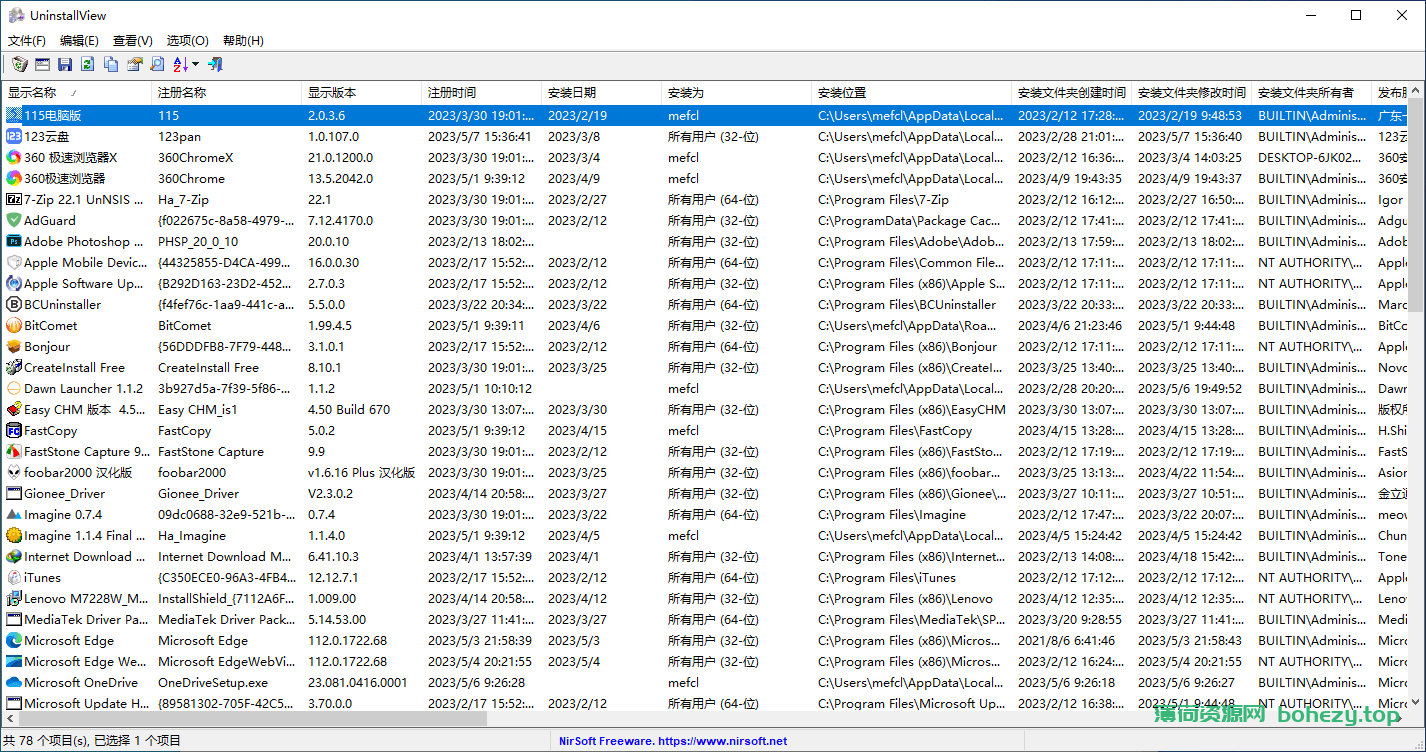Open the 帮助(H) menu
This screenshot has height=752, width=1426.
(243, 41)
